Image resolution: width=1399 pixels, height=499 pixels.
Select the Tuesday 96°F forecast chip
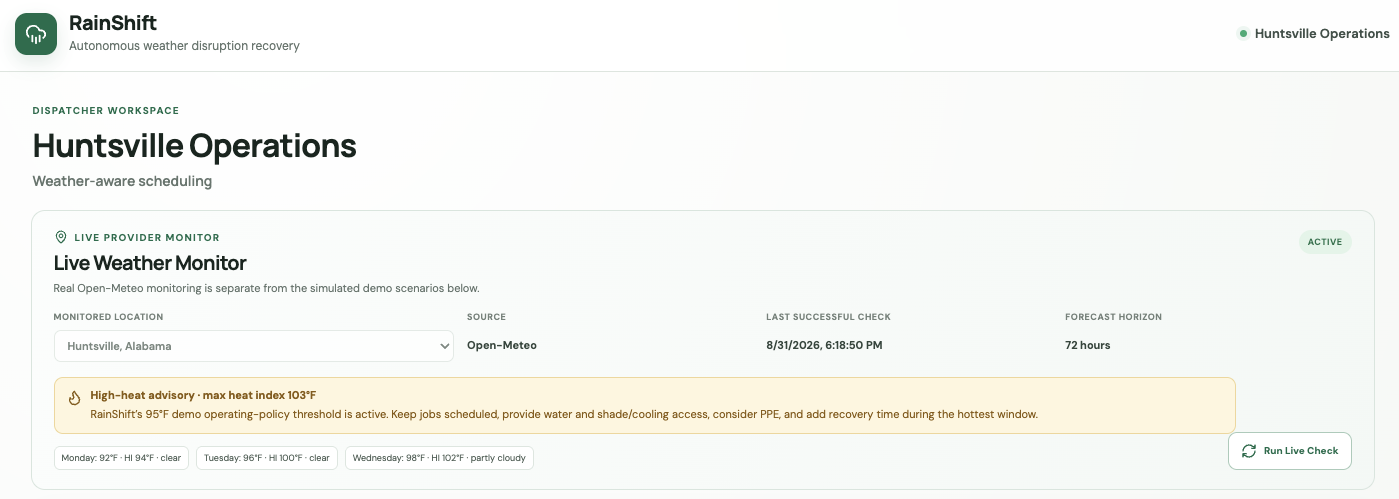click(x=267, y=458)
